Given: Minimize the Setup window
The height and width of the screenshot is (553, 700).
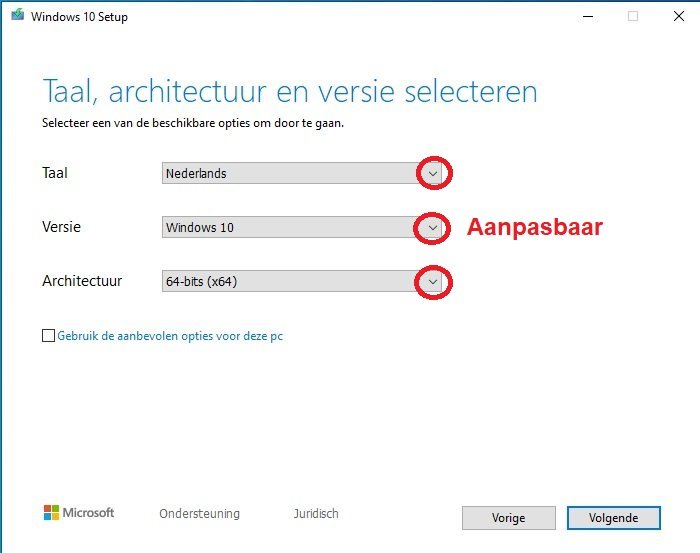Looking at the screenshot, I should (583, 16).
